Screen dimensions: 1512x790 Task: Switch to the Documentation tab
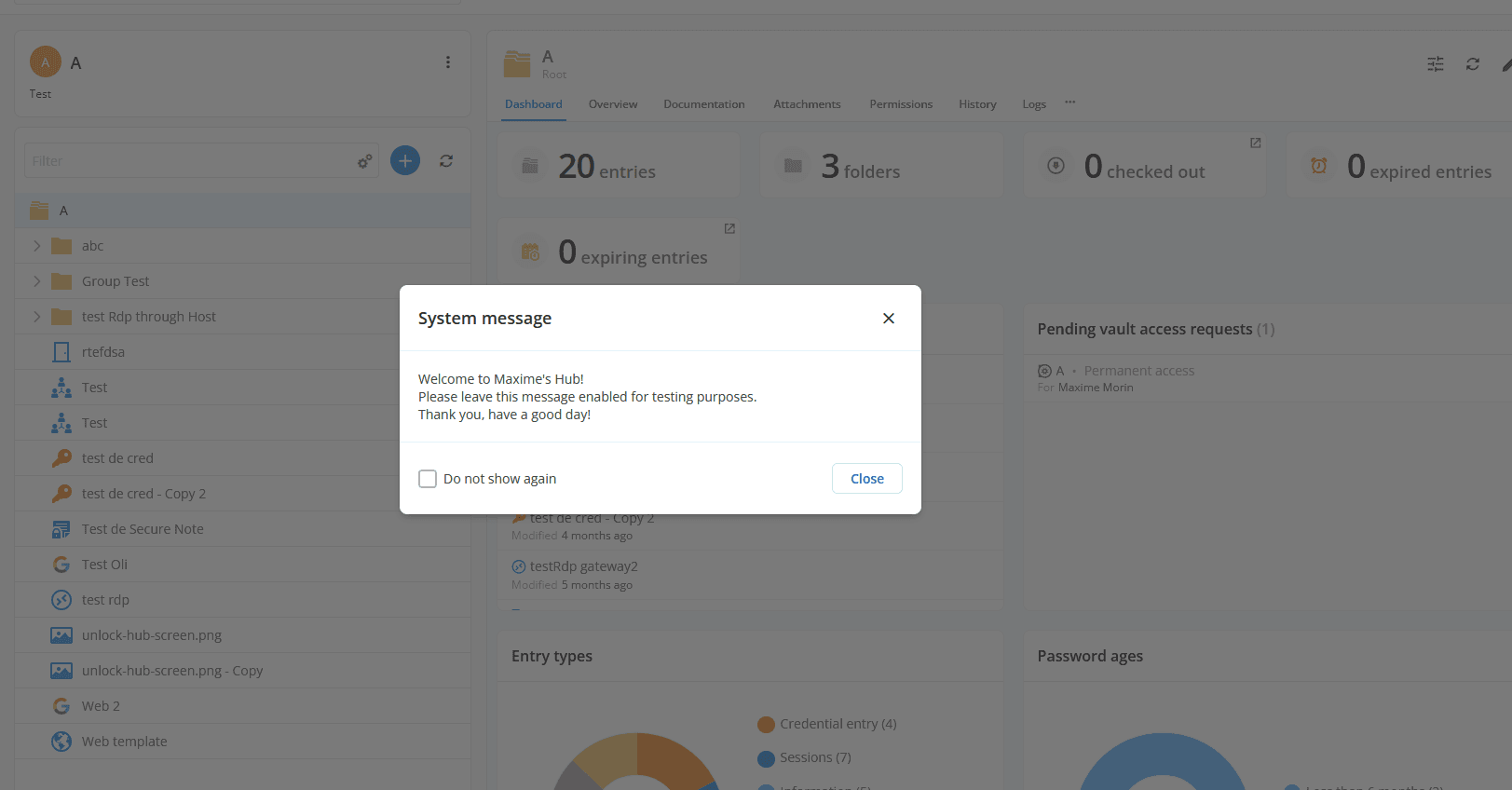click(x=703, y=104)
